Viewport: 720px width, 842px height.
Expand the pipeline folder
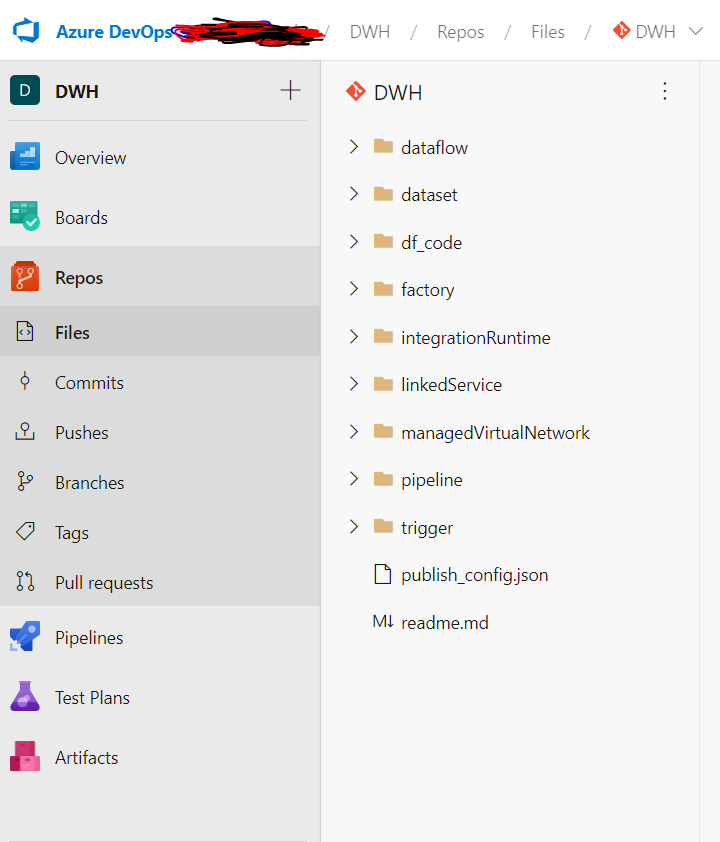354,479
